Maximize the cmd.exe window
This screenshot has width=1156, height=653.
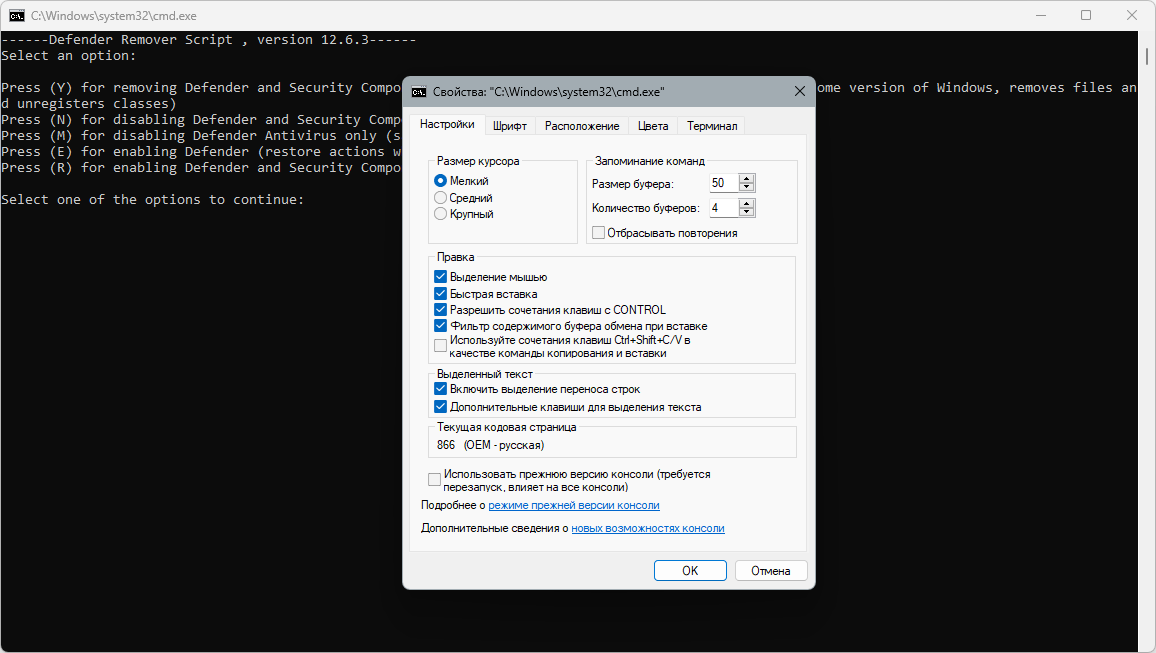[x=1086, y=15]
